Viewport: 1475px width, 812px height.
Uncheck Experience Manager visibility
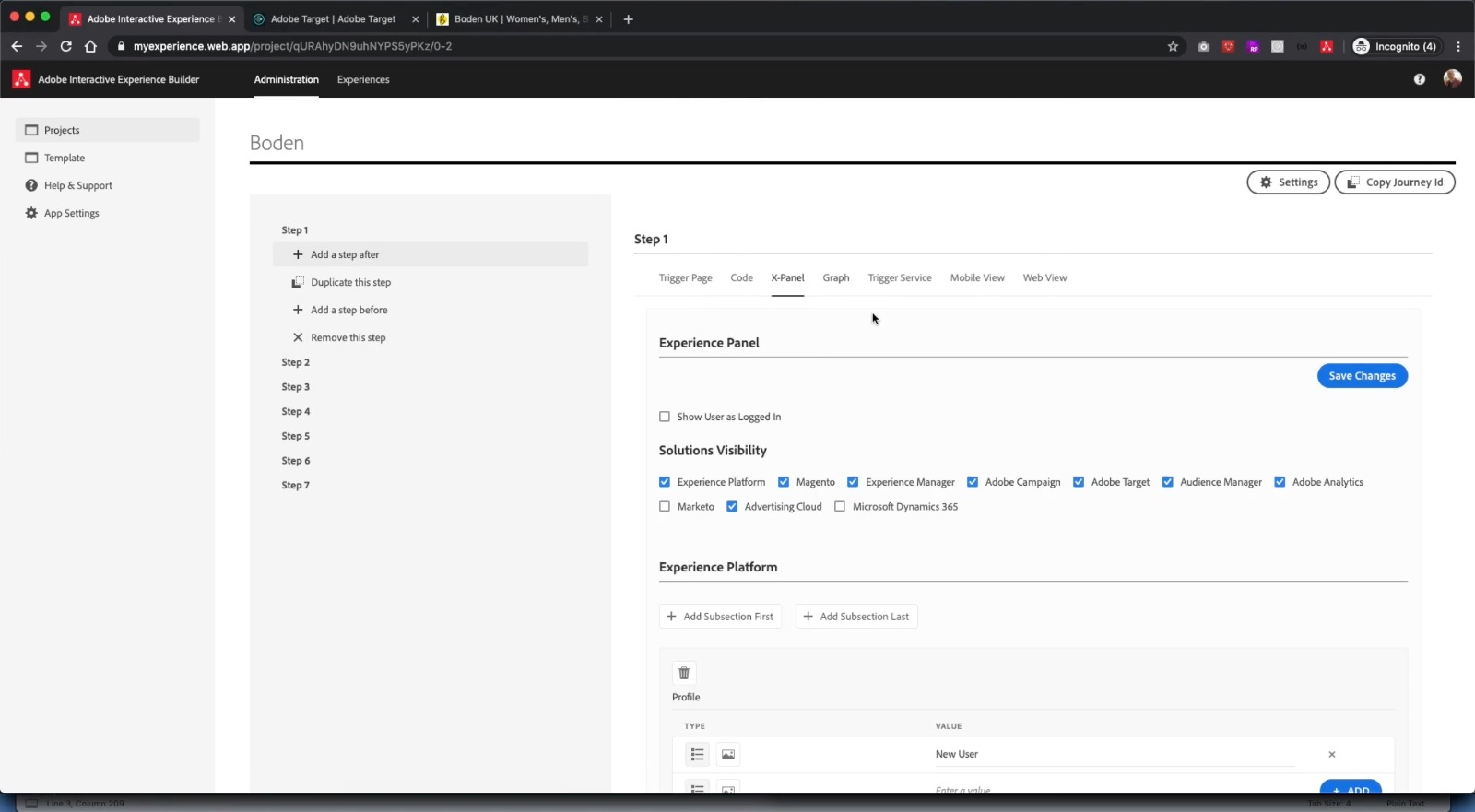(853, 482)
